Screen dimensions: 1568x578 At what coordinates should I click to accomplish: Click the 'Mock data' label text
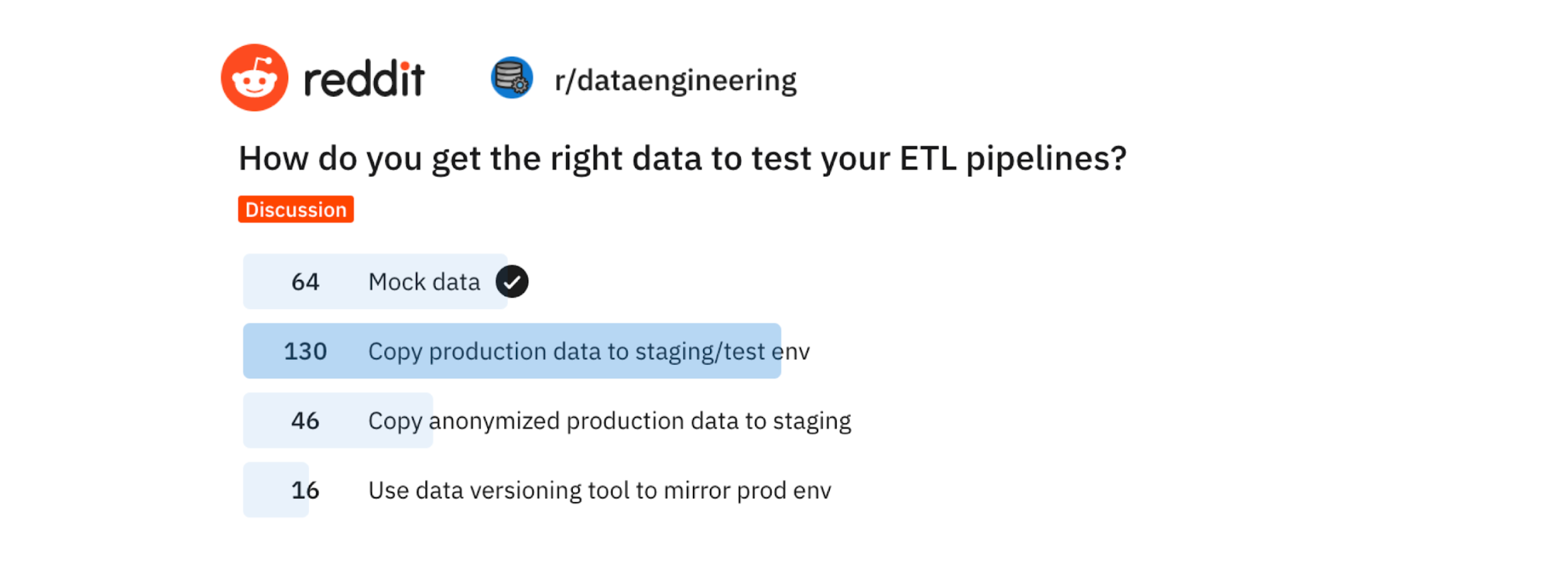(424, 282)
